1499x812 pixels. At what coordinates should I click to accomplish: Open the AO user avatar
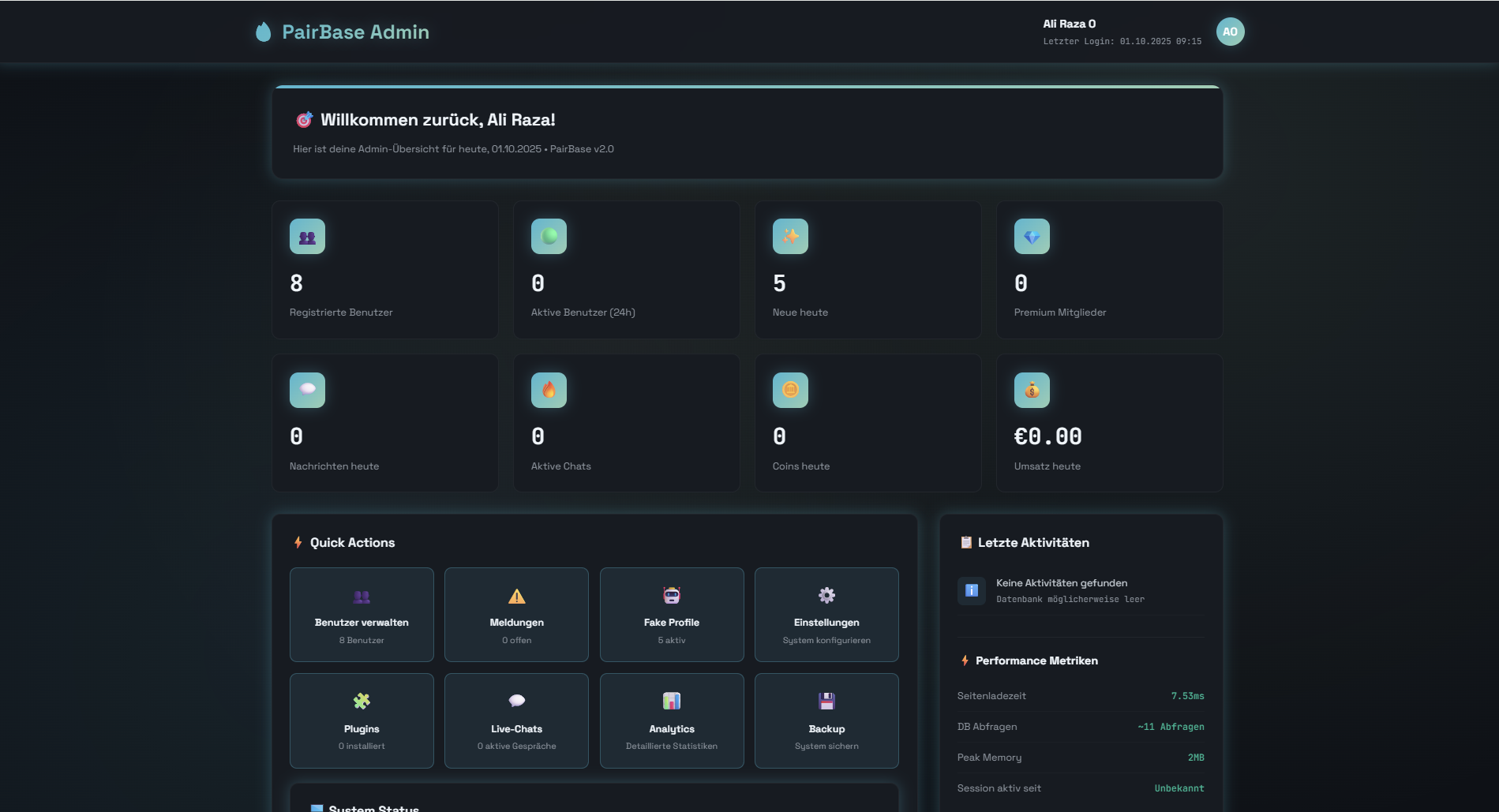(x=1230, y=32)
